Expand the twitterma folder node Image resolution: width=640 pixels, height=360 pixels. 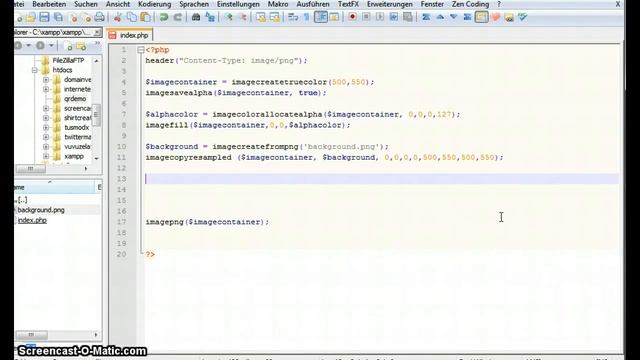point(46,137)
